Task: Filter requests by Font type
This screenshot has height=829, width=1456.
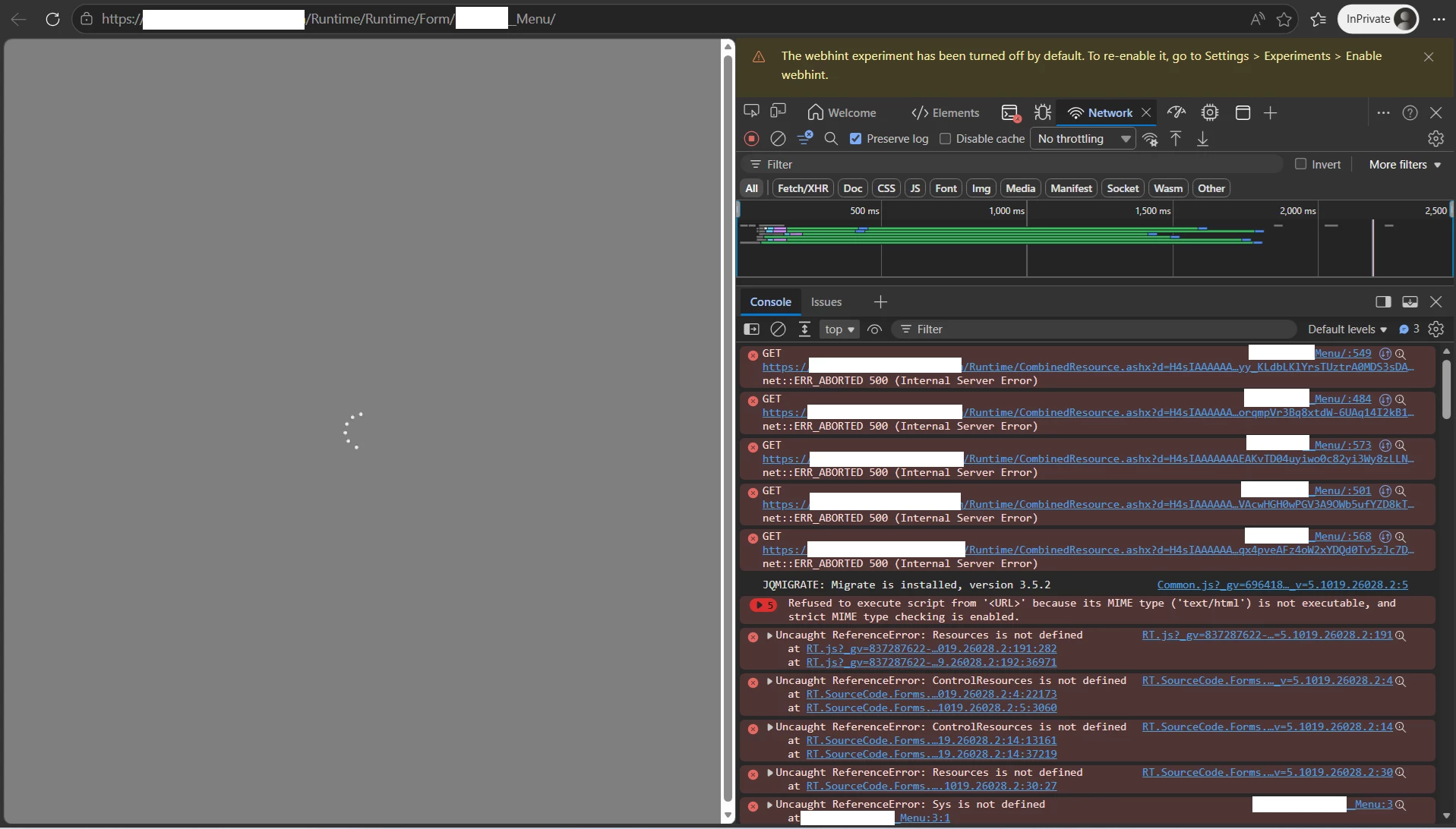Action: (x=946, y=188)
